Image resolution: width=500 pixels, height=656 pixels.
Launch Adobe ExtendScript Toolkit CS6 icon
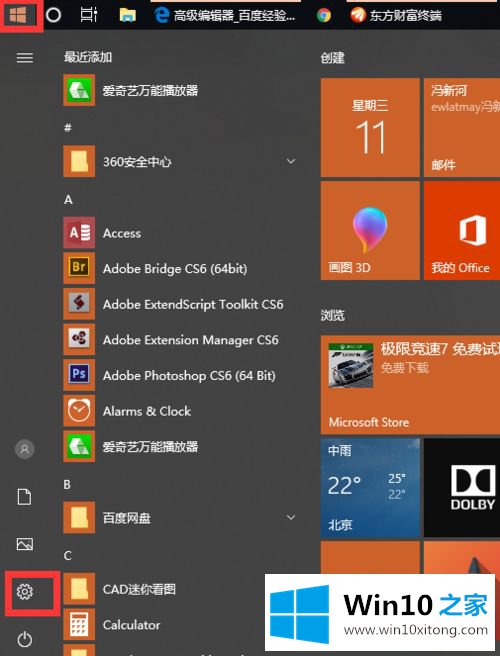79,304
